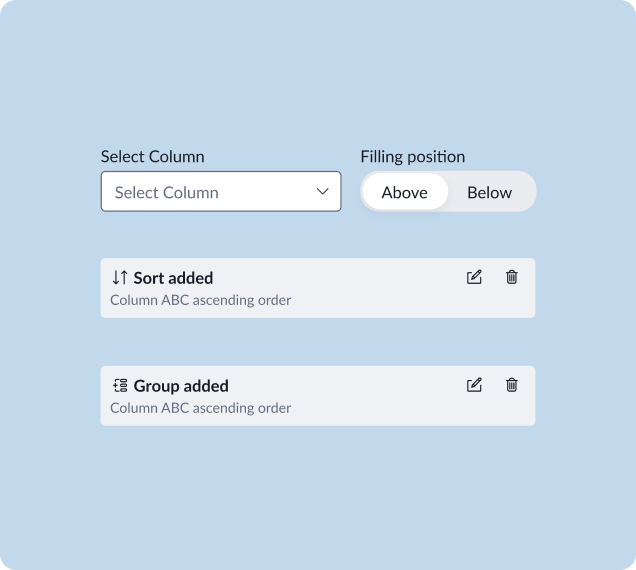The width and height of the screenshot is (636, 570).
Task: Click sort rule's ascending order description
Action: [x=200, y=300]
